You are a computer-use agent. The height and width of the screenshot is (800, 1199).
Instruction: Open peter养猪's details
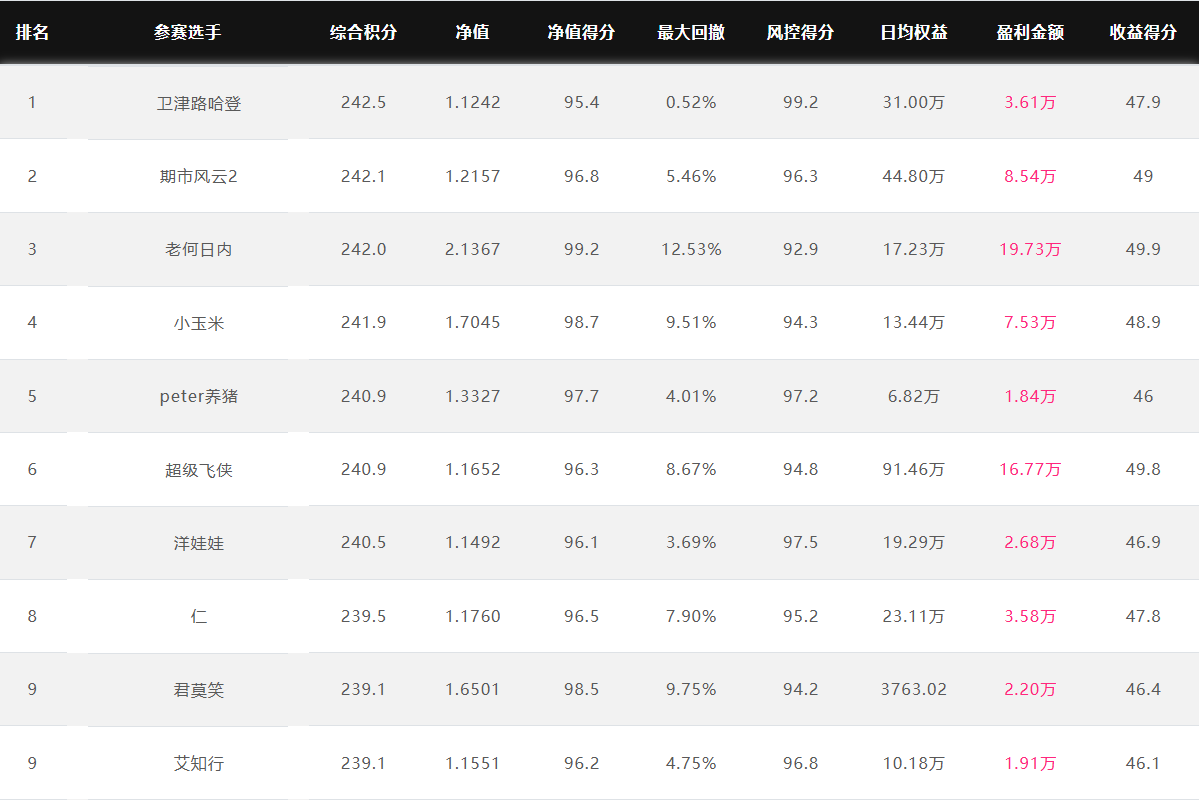(199, 396)
